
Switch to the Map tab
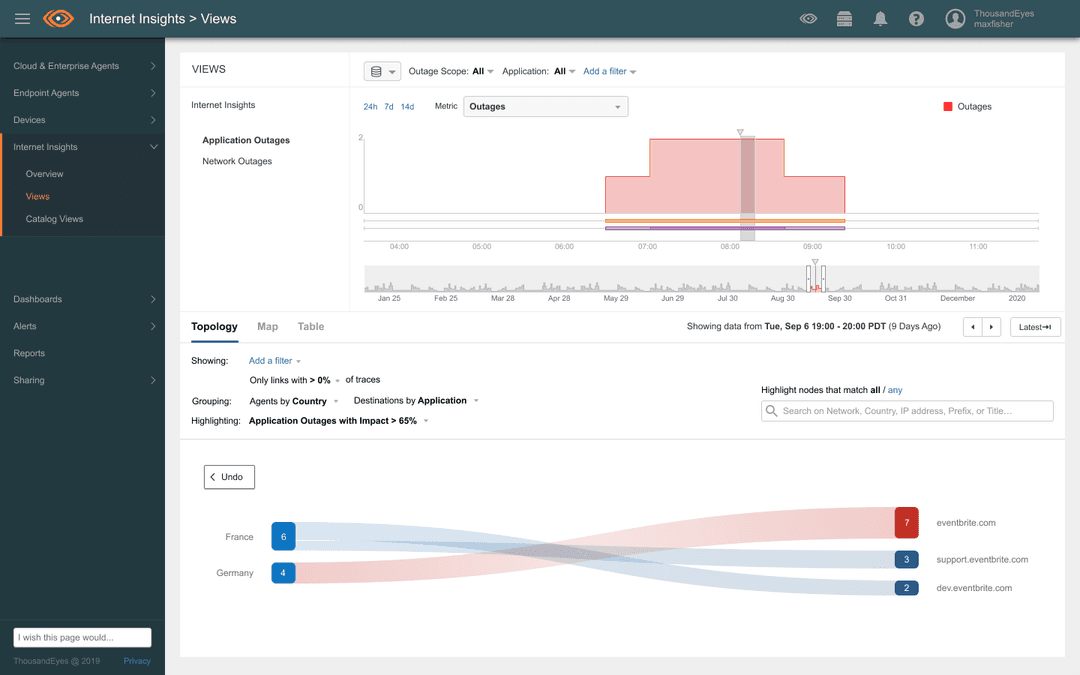point(267,327)
